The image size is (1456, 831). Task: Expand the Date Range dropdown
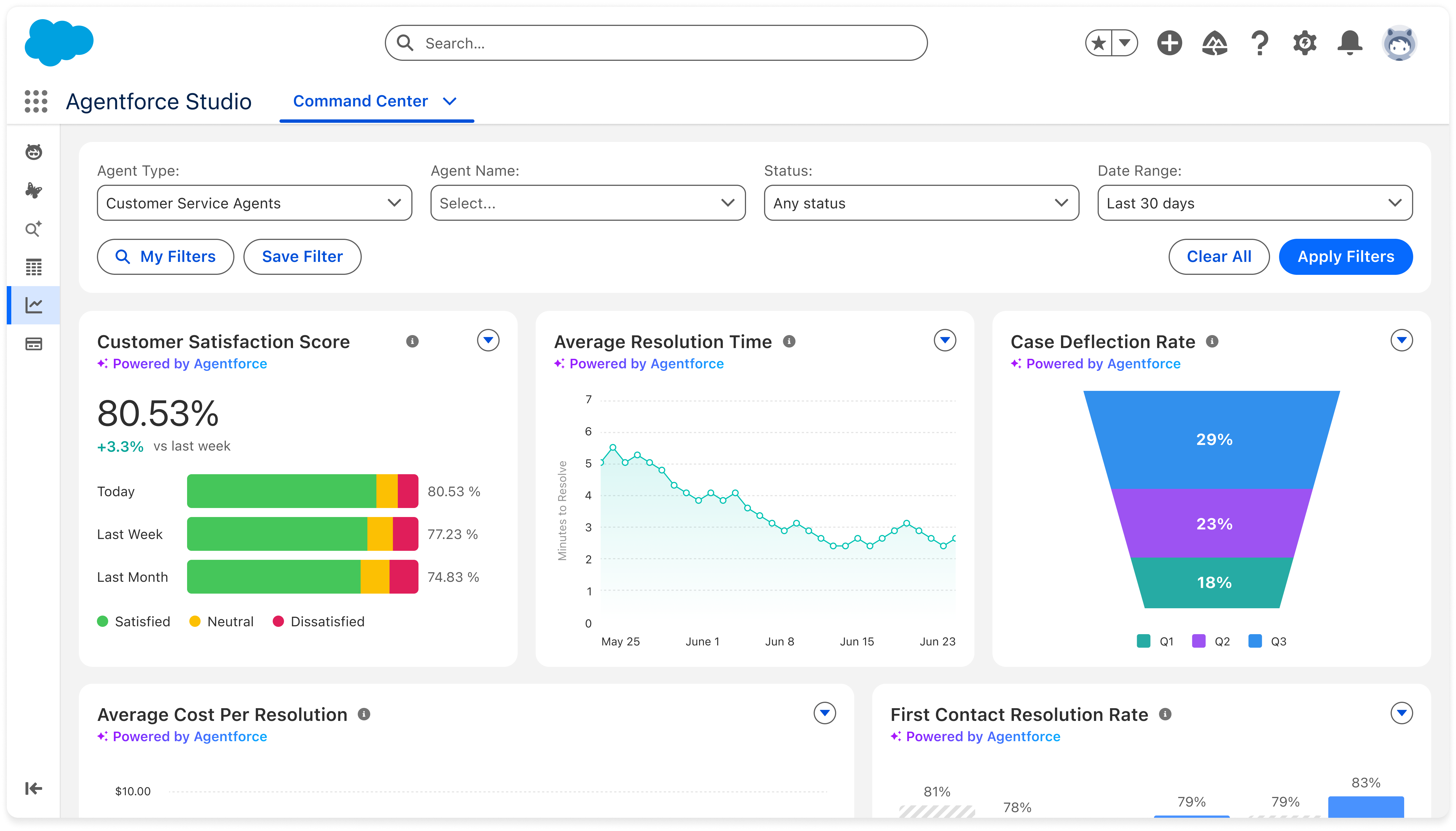[x=1255, y=203]
